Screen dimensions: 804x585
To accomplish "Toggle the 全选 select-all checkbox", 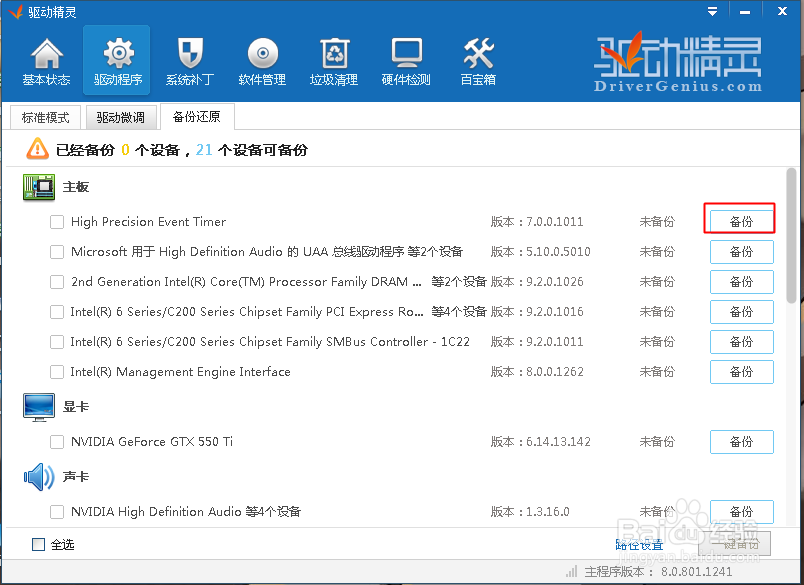I will tap(38, 544).
